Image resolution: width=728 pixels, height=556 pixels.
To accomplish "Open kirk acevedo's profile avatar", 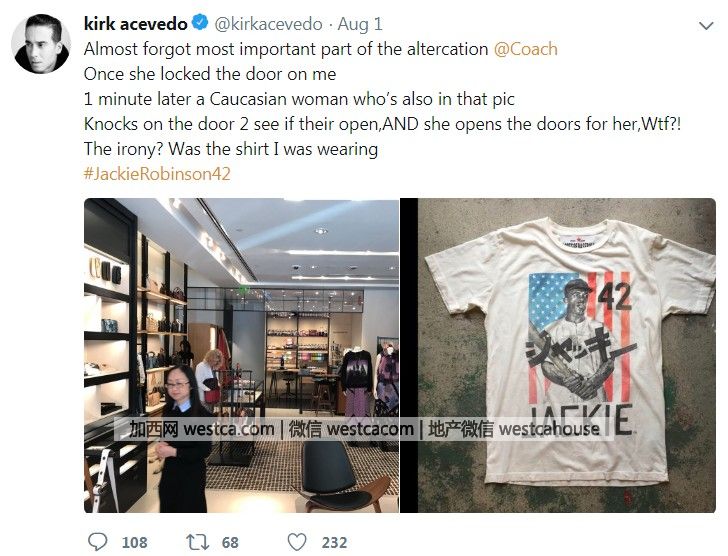I will [x=41, y=44].
